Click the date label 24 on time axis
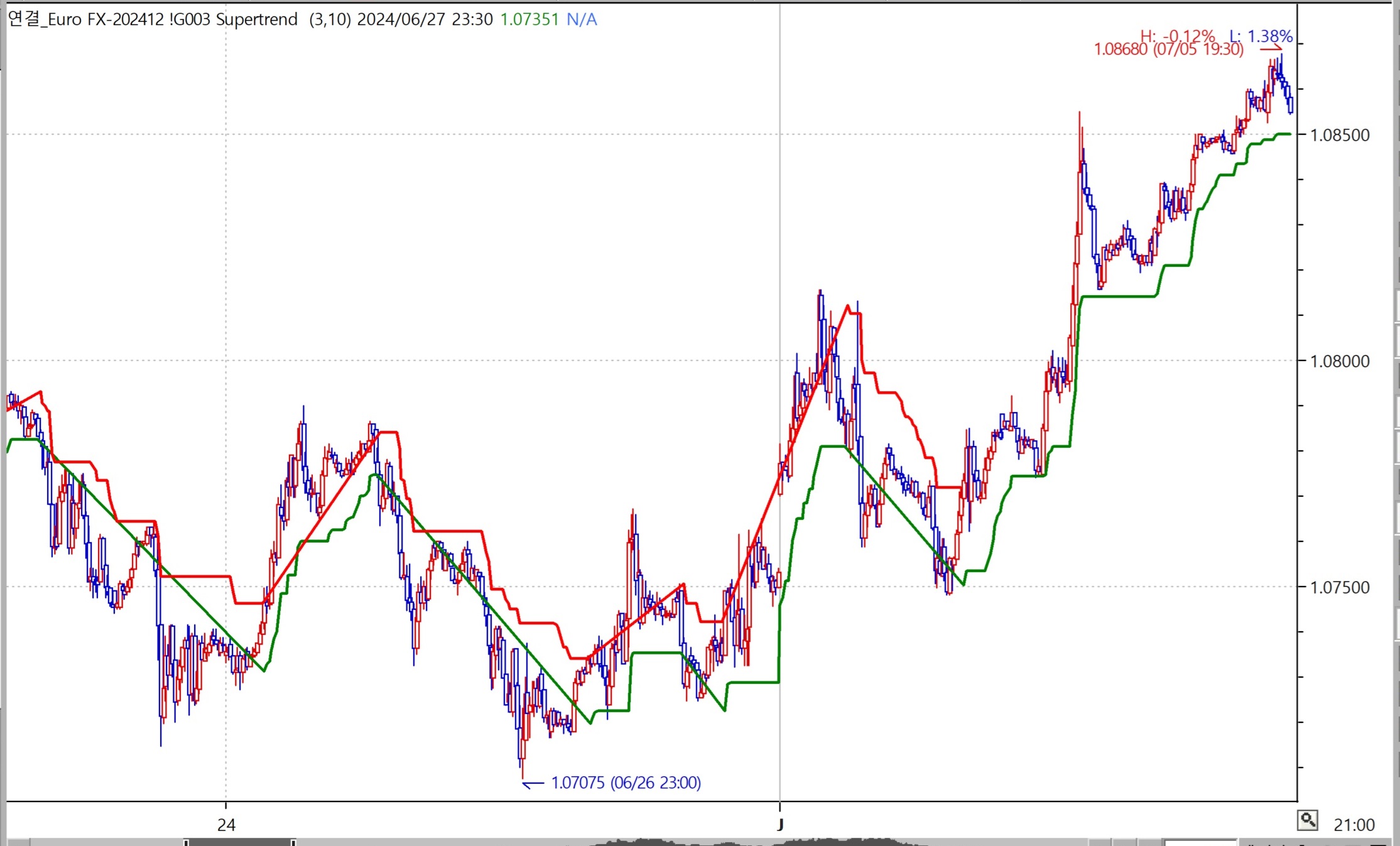Viewport: 1400px width, 846px height. 226,825
